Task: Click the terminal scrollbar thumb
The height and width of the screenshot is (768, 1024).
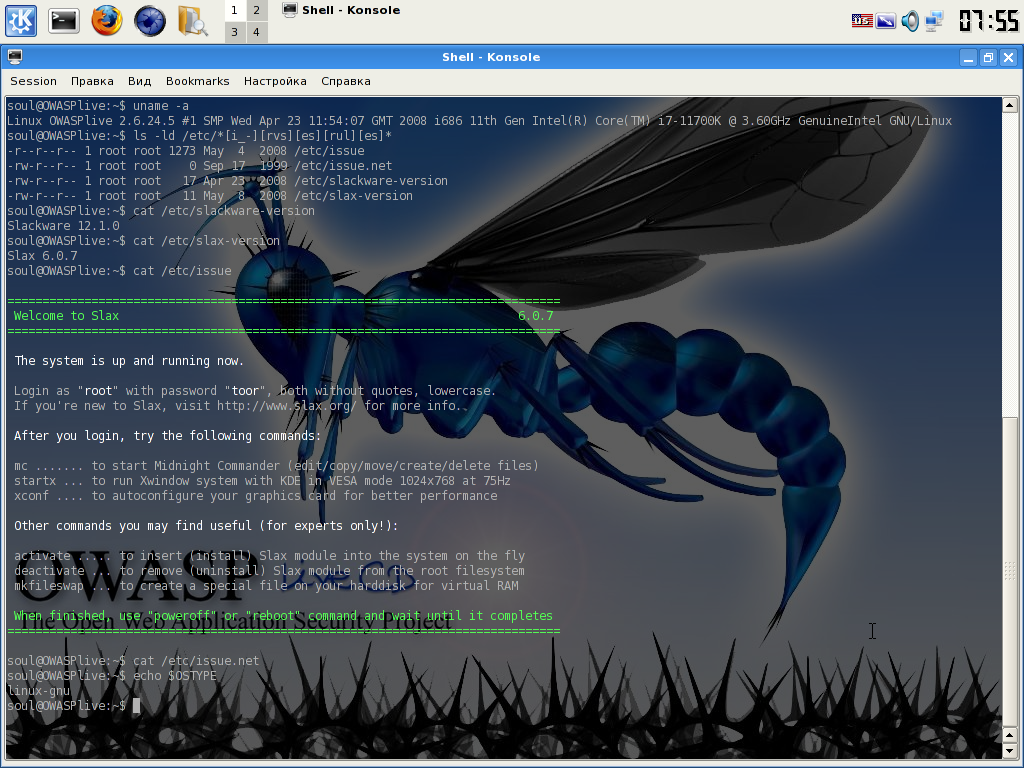Action: [x=1010, y=571]
